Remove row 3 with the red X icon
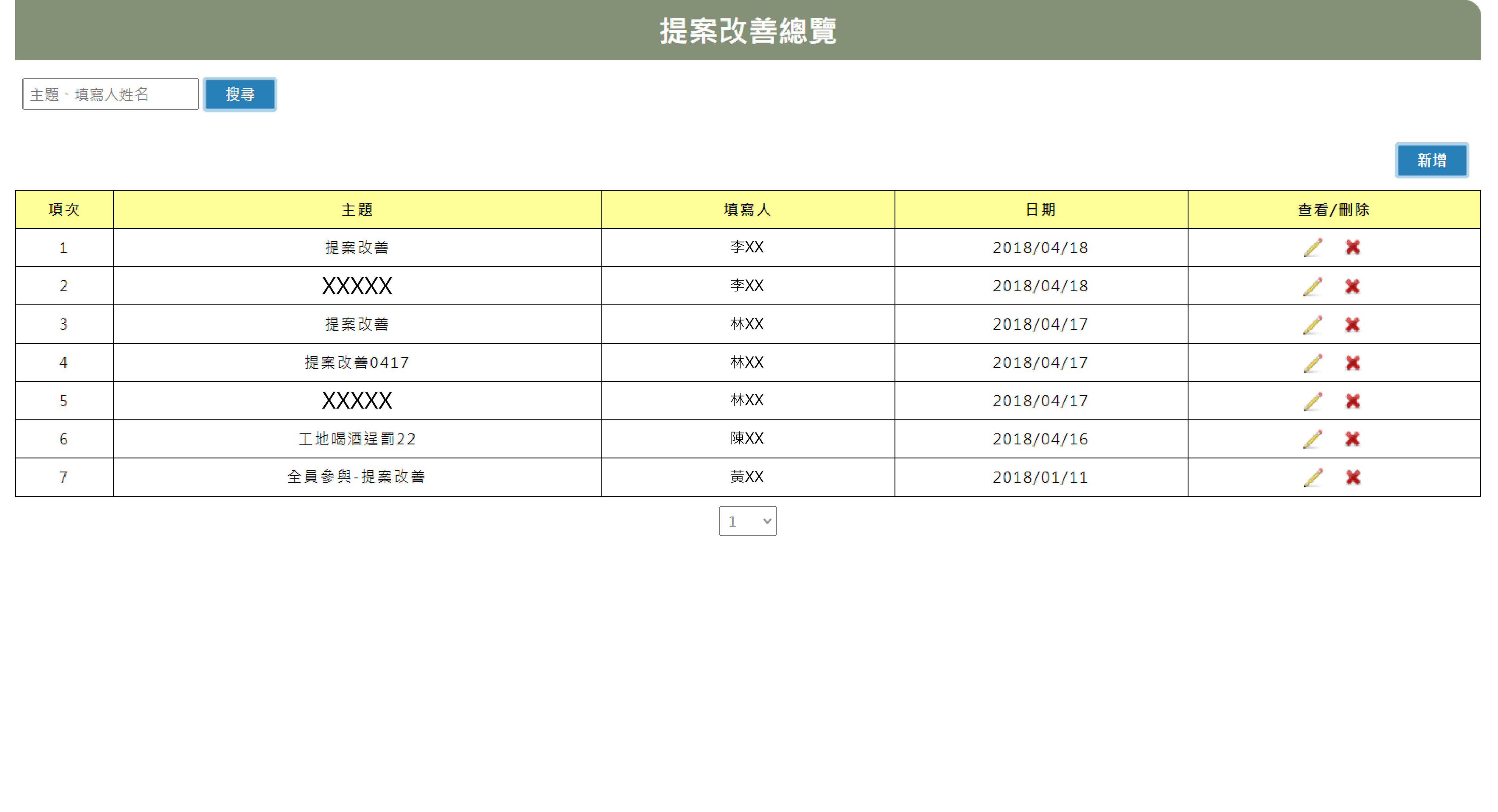Viewport: 1498px width, 812px height. (1353, 325)
